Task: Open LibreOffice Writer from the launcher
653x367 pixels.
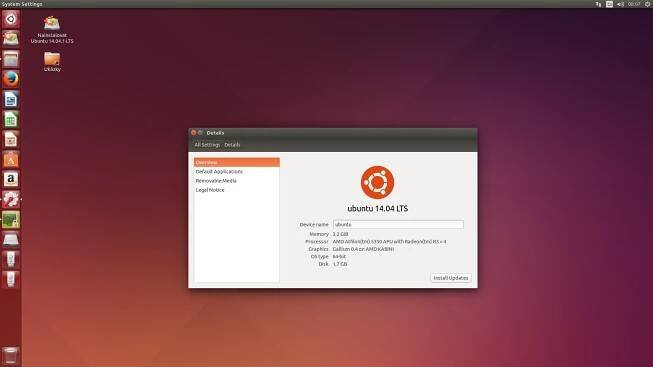Action: pyautogui.click(x=11, y=99)
